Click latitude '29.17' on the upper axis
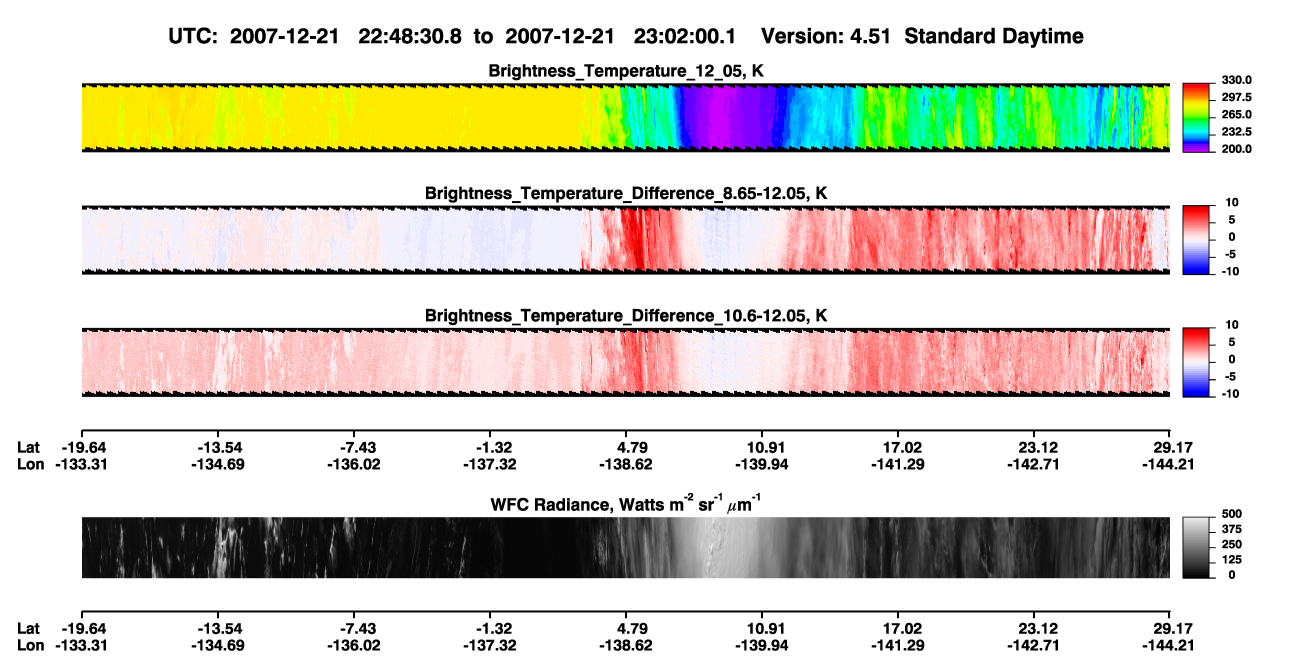 (1170, 447)
